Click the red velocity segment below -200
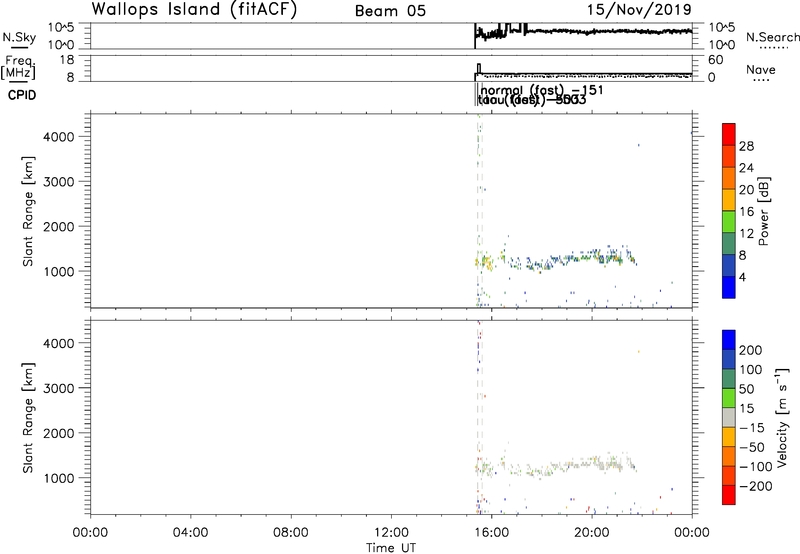Viewport: 800px width, 554px height. [729, 495]
